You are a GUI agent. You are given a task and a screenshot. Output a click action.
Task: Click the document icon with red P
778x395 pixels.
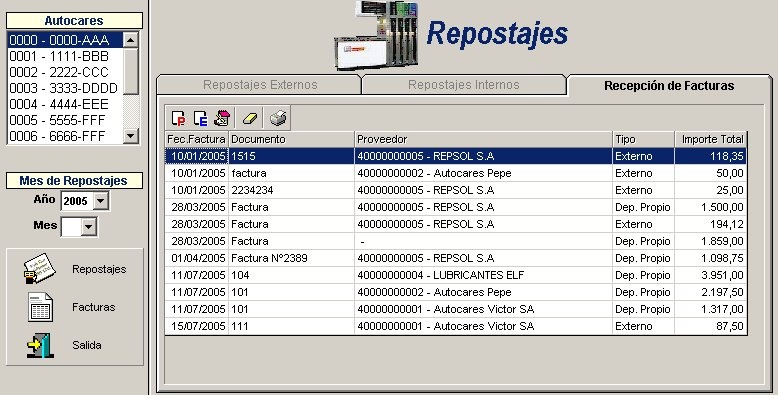coord(178,119)
